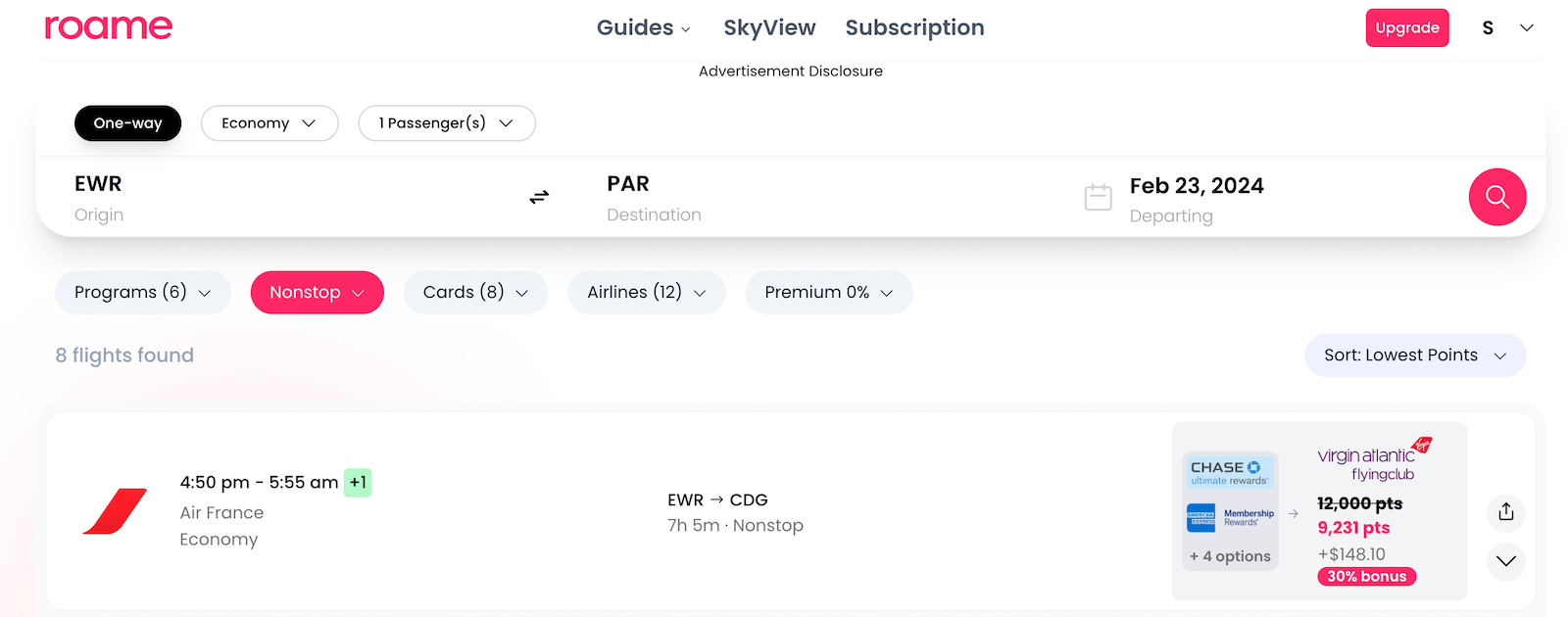This screenshot has width=1568, height=617.
Task: Open the Advertisement Disclosure link
Action: point(790,71)
